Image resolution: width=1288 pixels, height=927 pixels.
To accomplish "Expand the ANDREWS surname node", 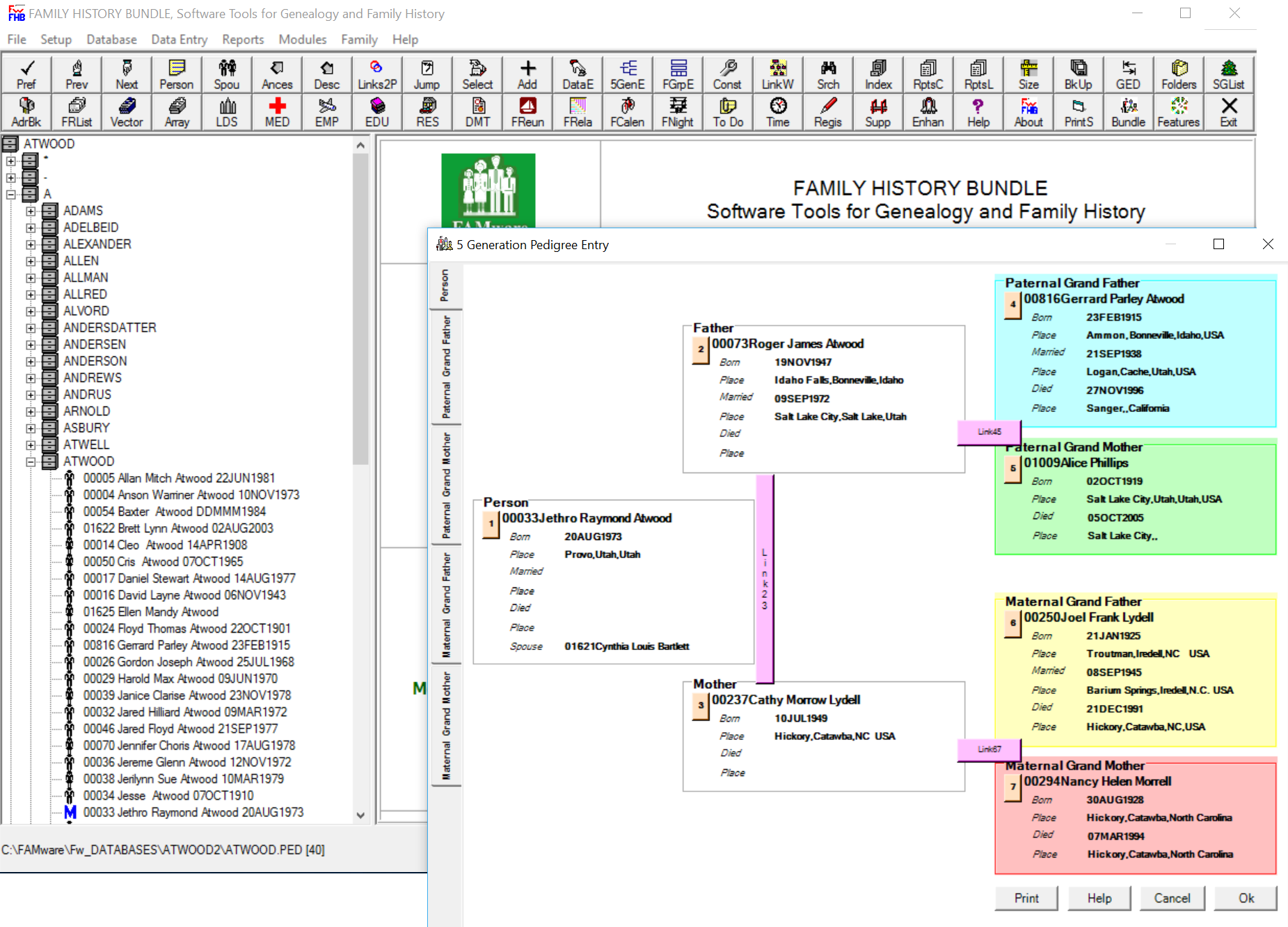I will 31,378.
